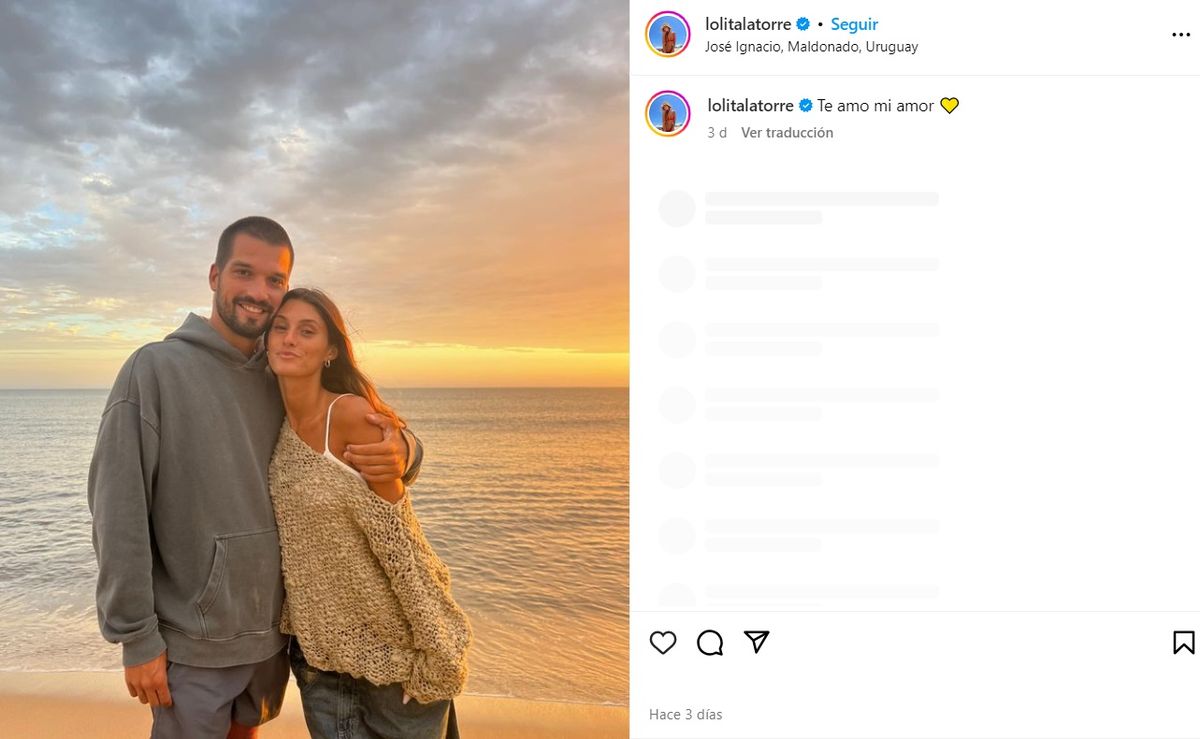This screenshot has width=1200, height=739.
Task: Like the post with the heart icon
Action: [663, 642]
